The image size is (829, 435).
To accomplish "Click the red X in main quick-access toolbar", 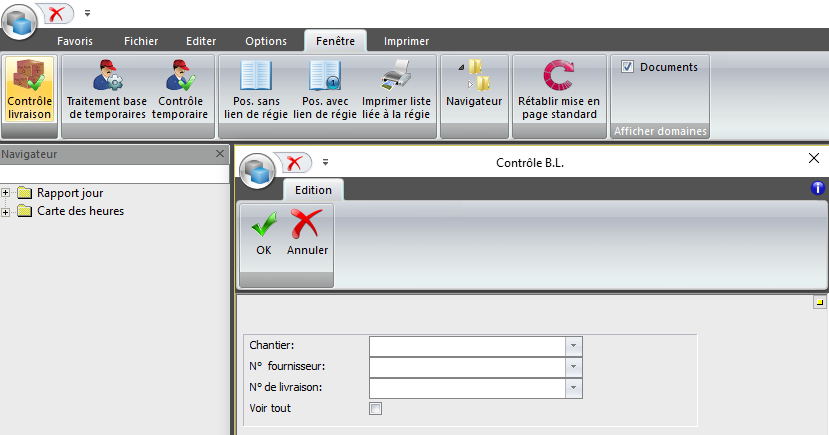I will pos(57,14).
